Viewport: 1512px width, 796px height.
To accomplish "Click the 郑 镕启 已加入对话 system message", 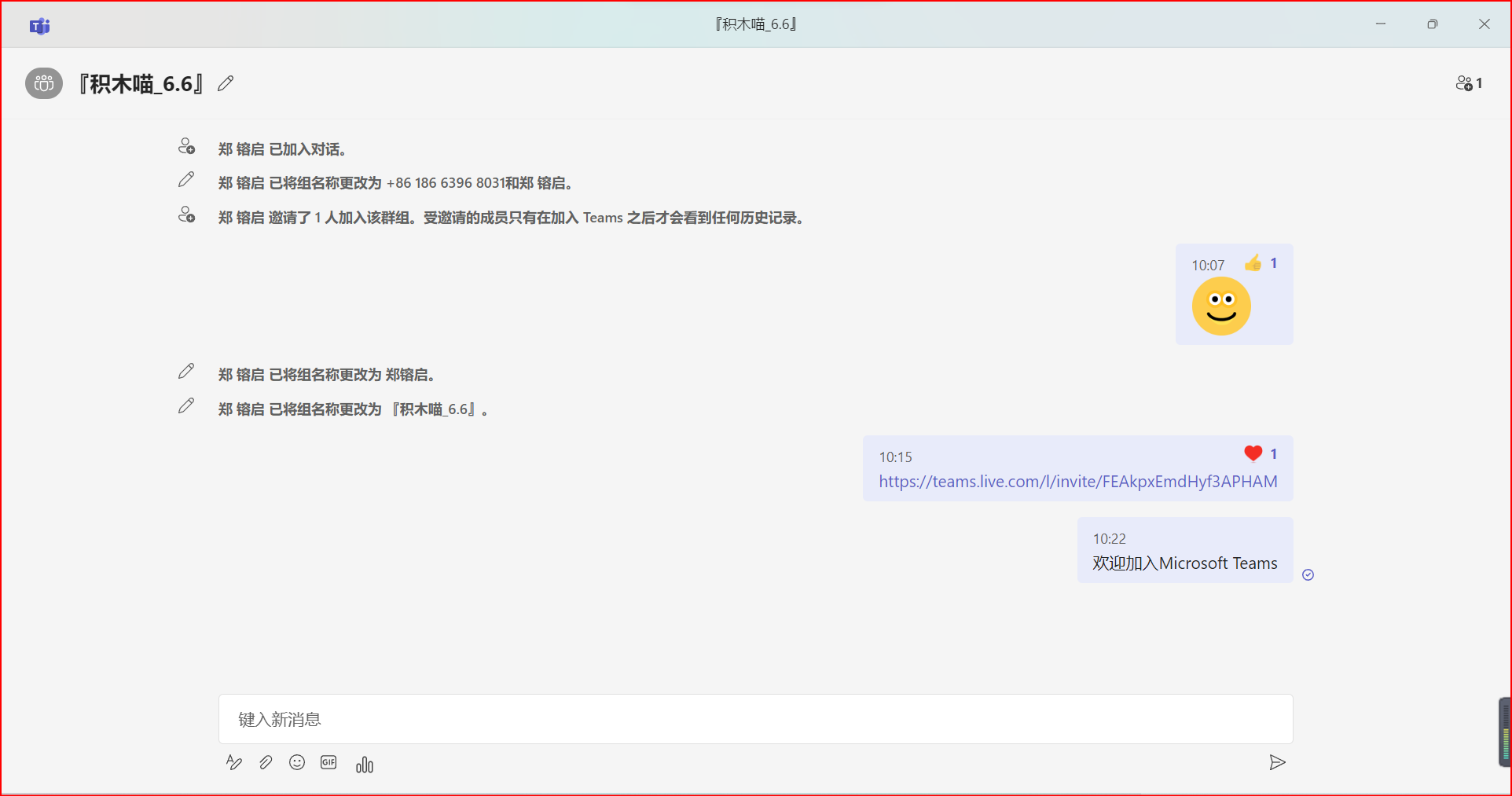I will click(x=282, y=149).
